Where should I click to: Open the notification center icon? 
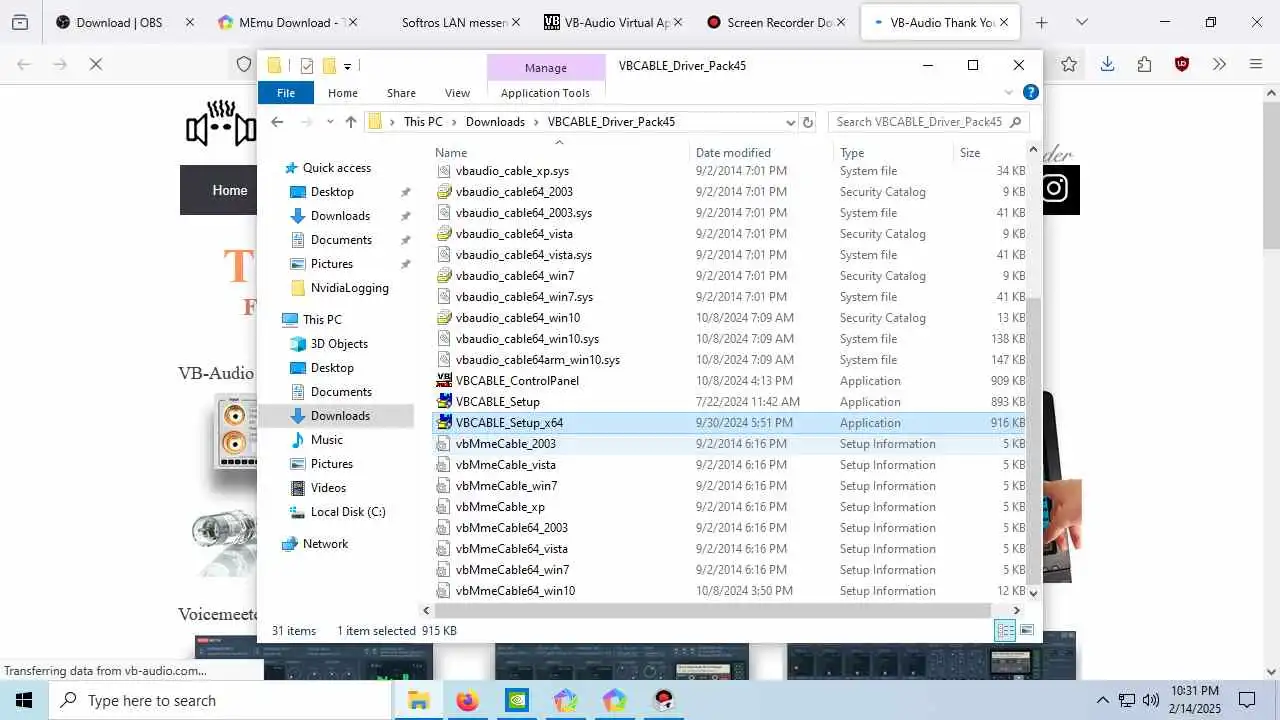1247,700
